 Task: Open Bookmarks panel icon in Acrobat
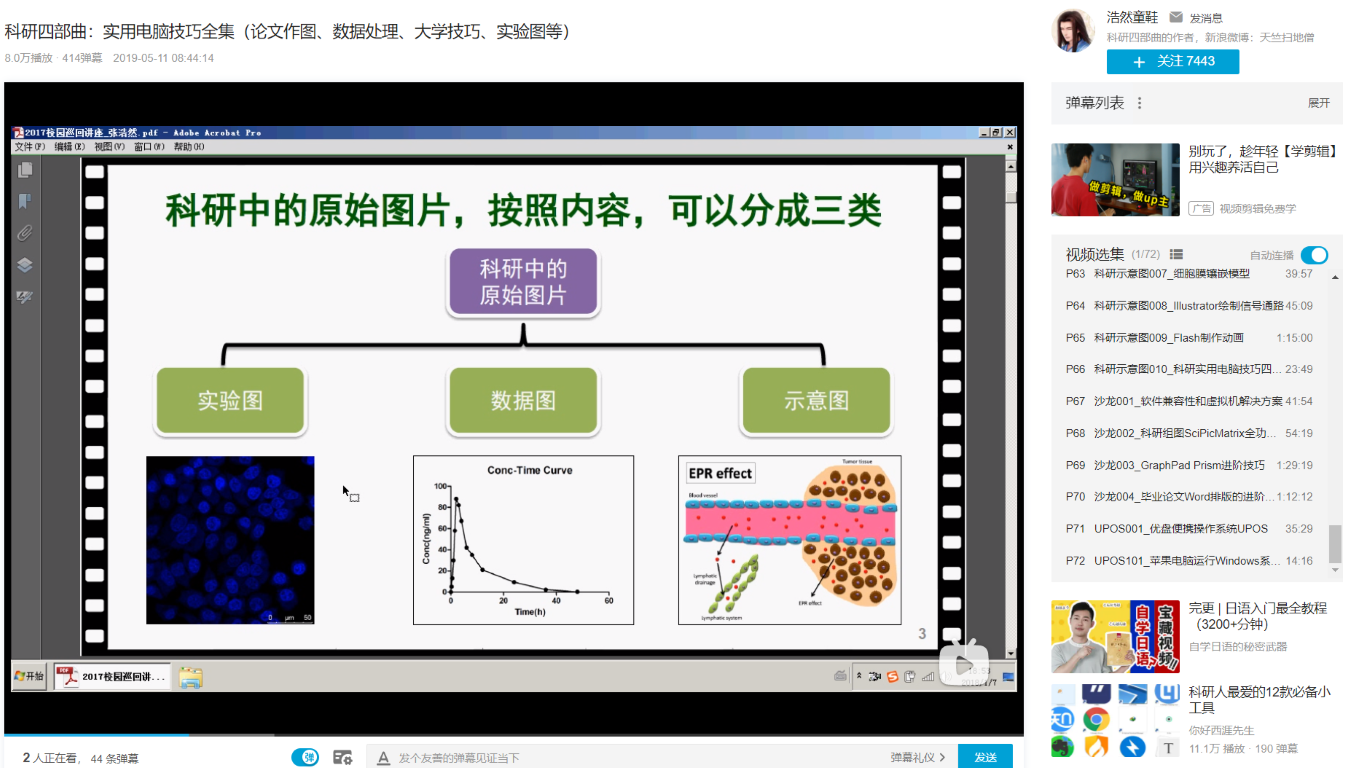(25, 202)
